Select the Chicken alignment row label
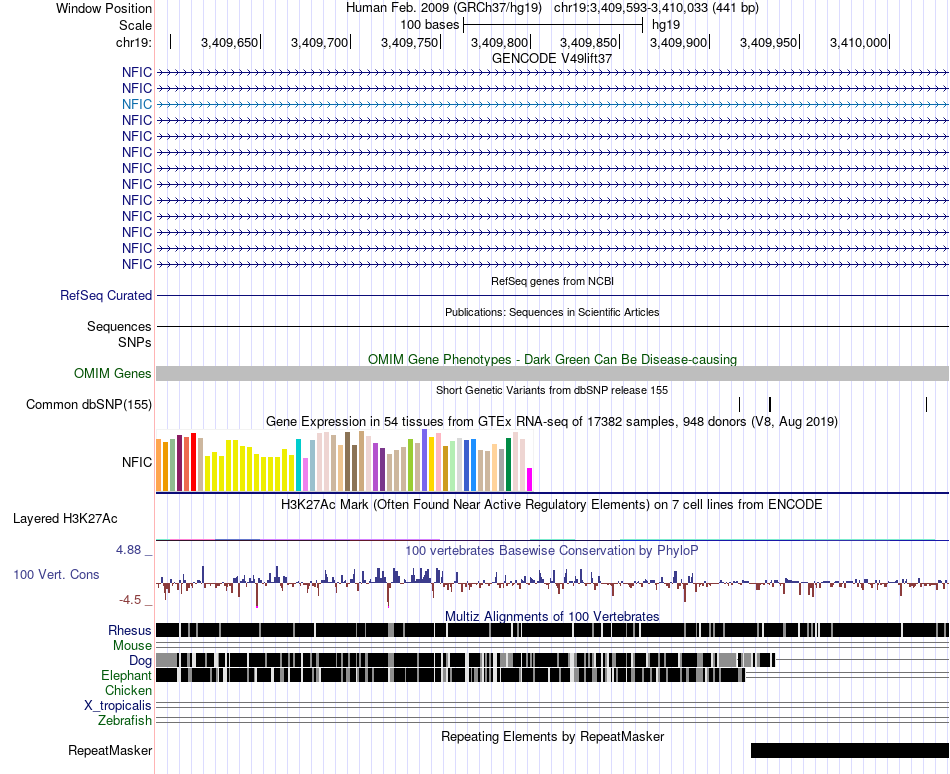Image resolution: width=950 pixels, height=774 pixels. tap(128, 690)
